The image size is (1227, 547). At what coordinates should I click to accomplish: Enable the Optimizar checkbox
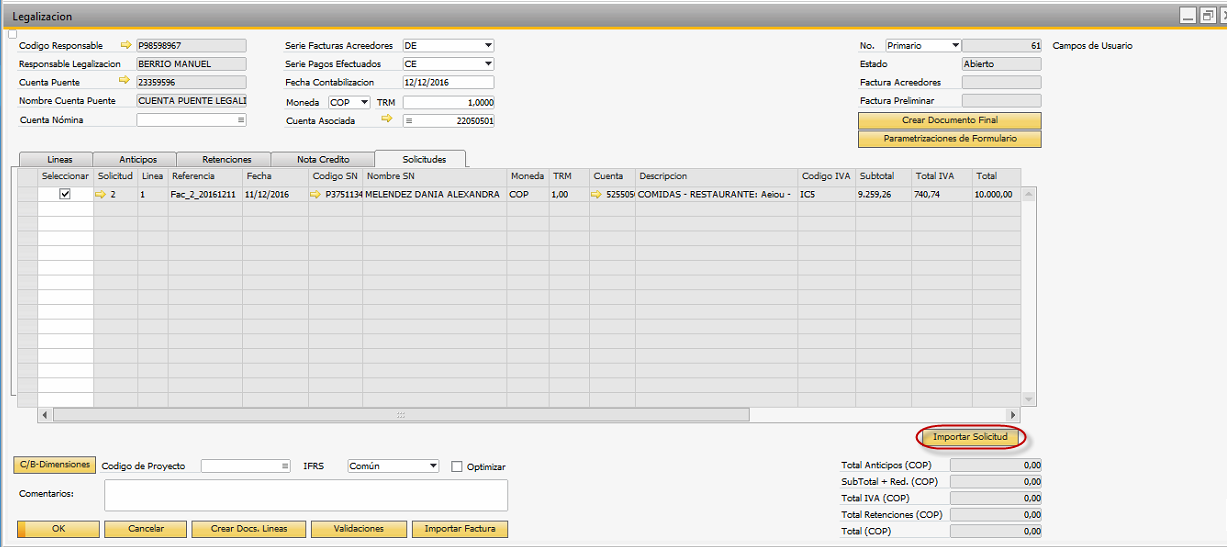[457, 467]
